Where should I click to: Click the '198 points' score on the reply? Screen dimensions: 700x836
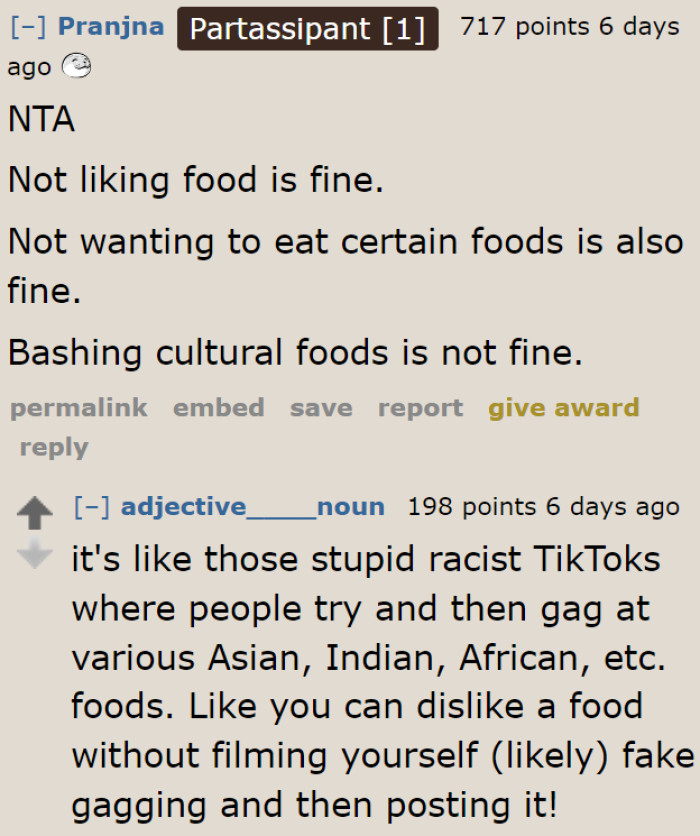coord(470,506)
